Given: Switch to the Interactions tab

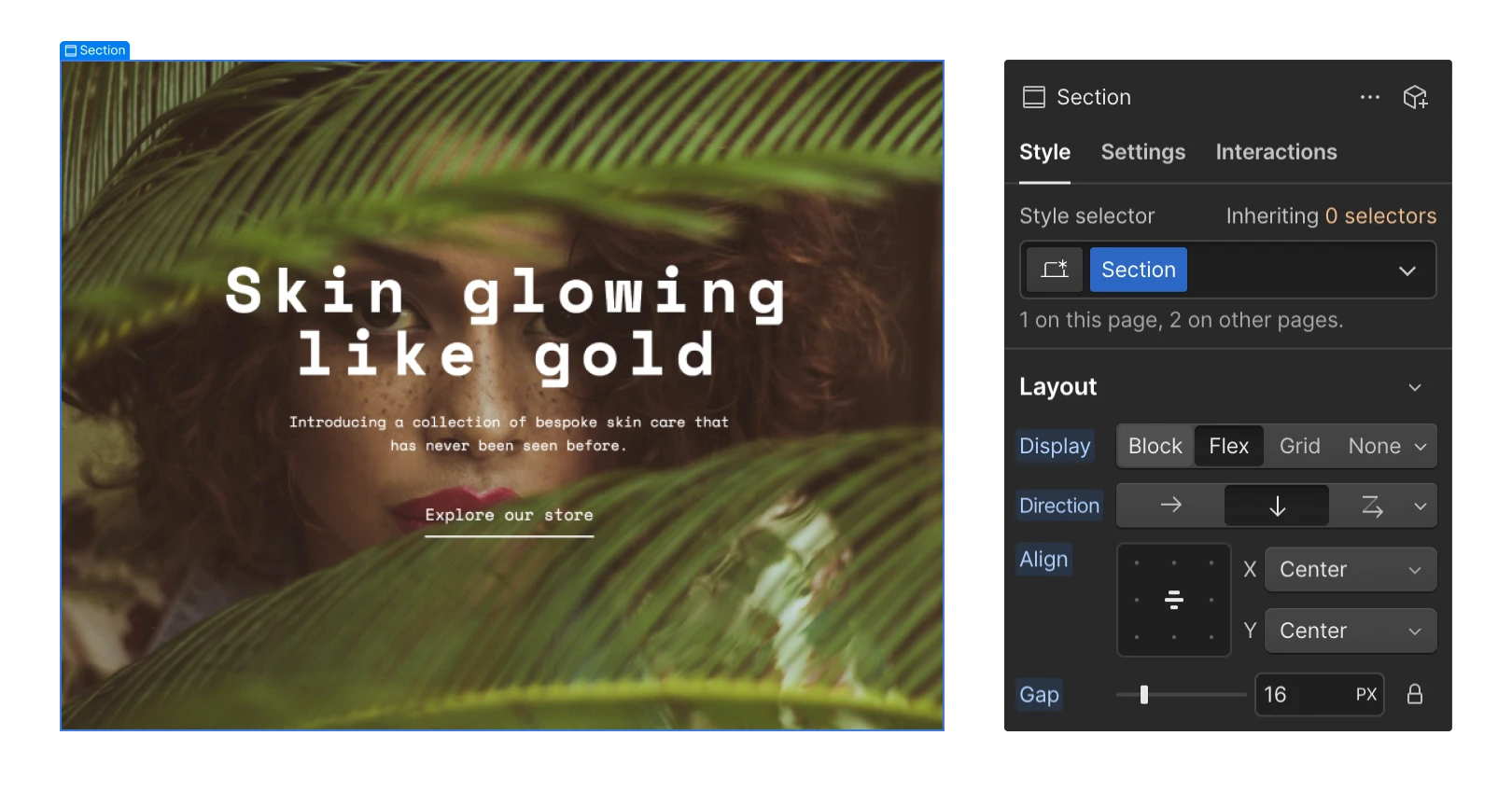Looking at the screenshot, I should click(x=1276, y=152).
